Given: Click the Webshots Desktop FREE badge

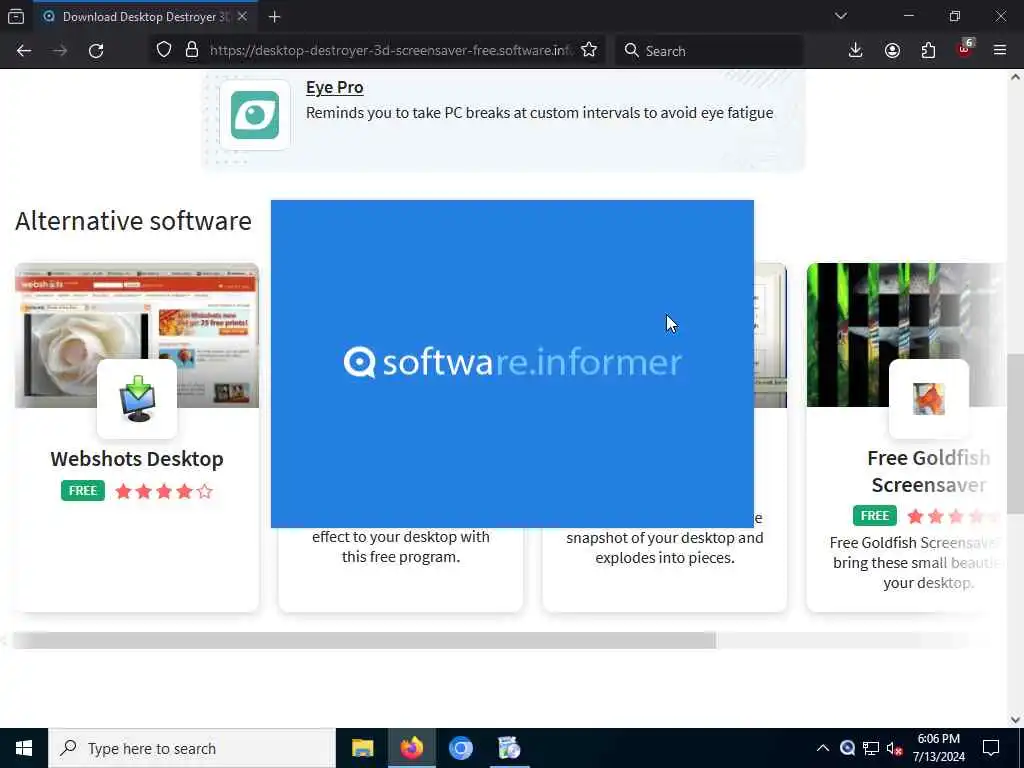Looking at the screenshot, I should 83,490.
